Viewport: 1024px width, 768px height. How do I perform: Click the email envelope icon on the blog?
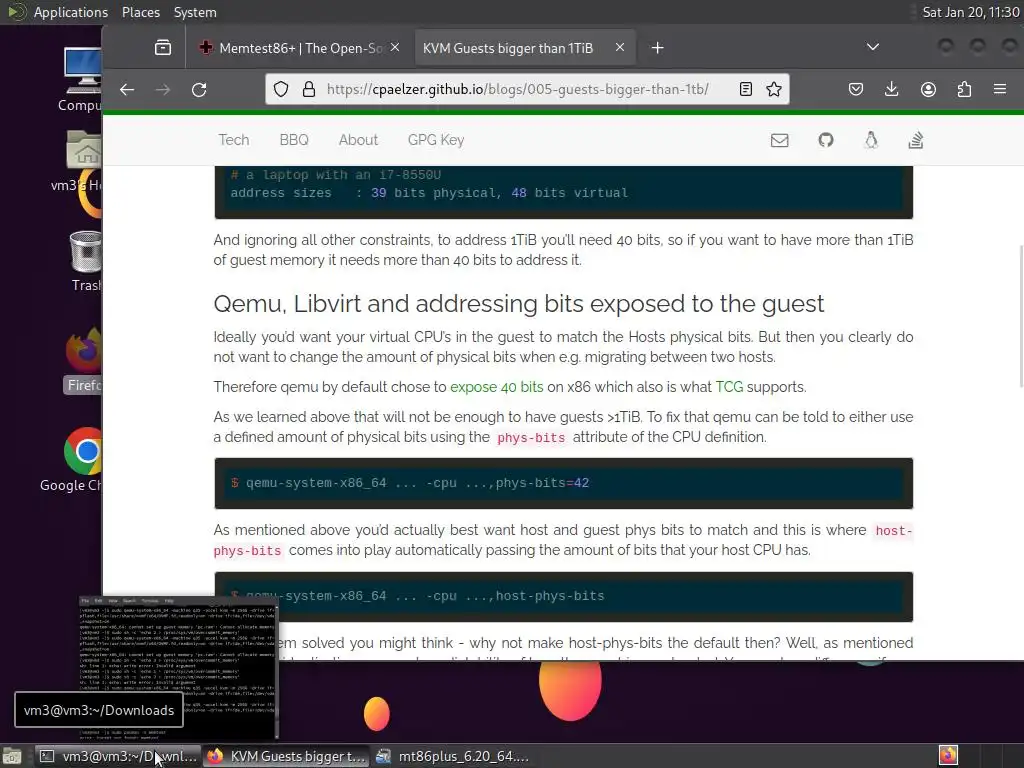780,140
